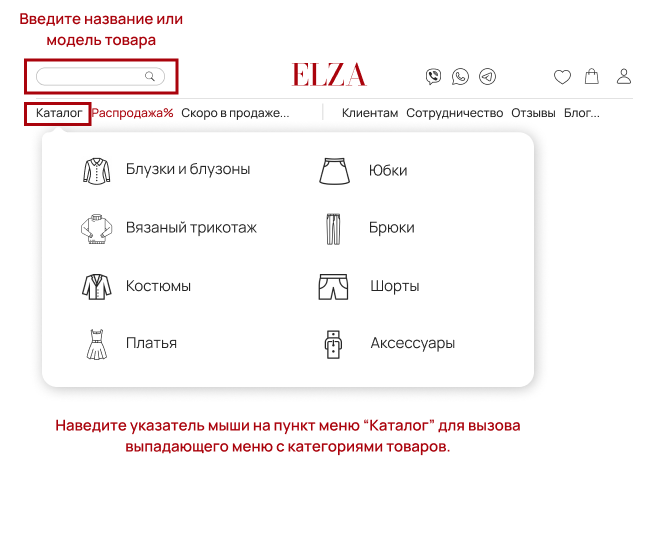The image size is (659, 537).
Task: Select Аксессуары category
Action: click(x=413, y=343)
